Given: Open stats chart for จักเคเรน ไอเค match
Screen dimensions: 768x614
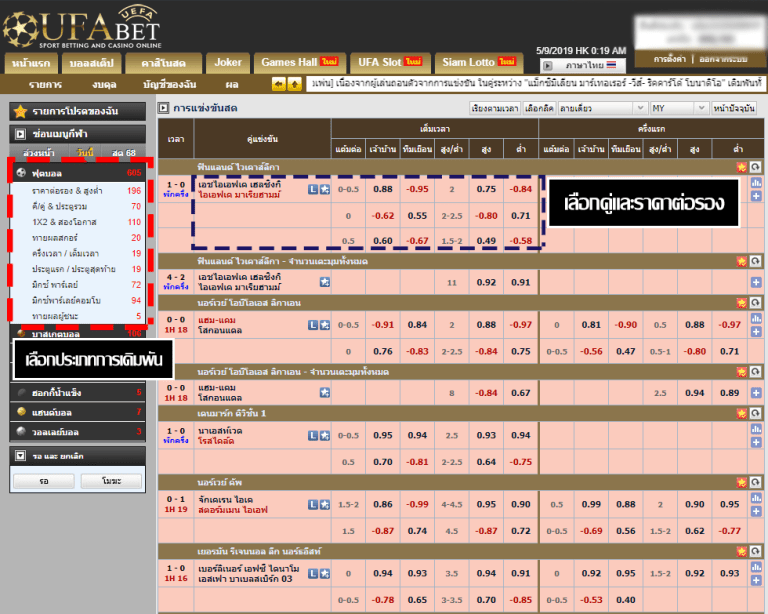Looking at the screenshot, I should click(x=756, y=498).
